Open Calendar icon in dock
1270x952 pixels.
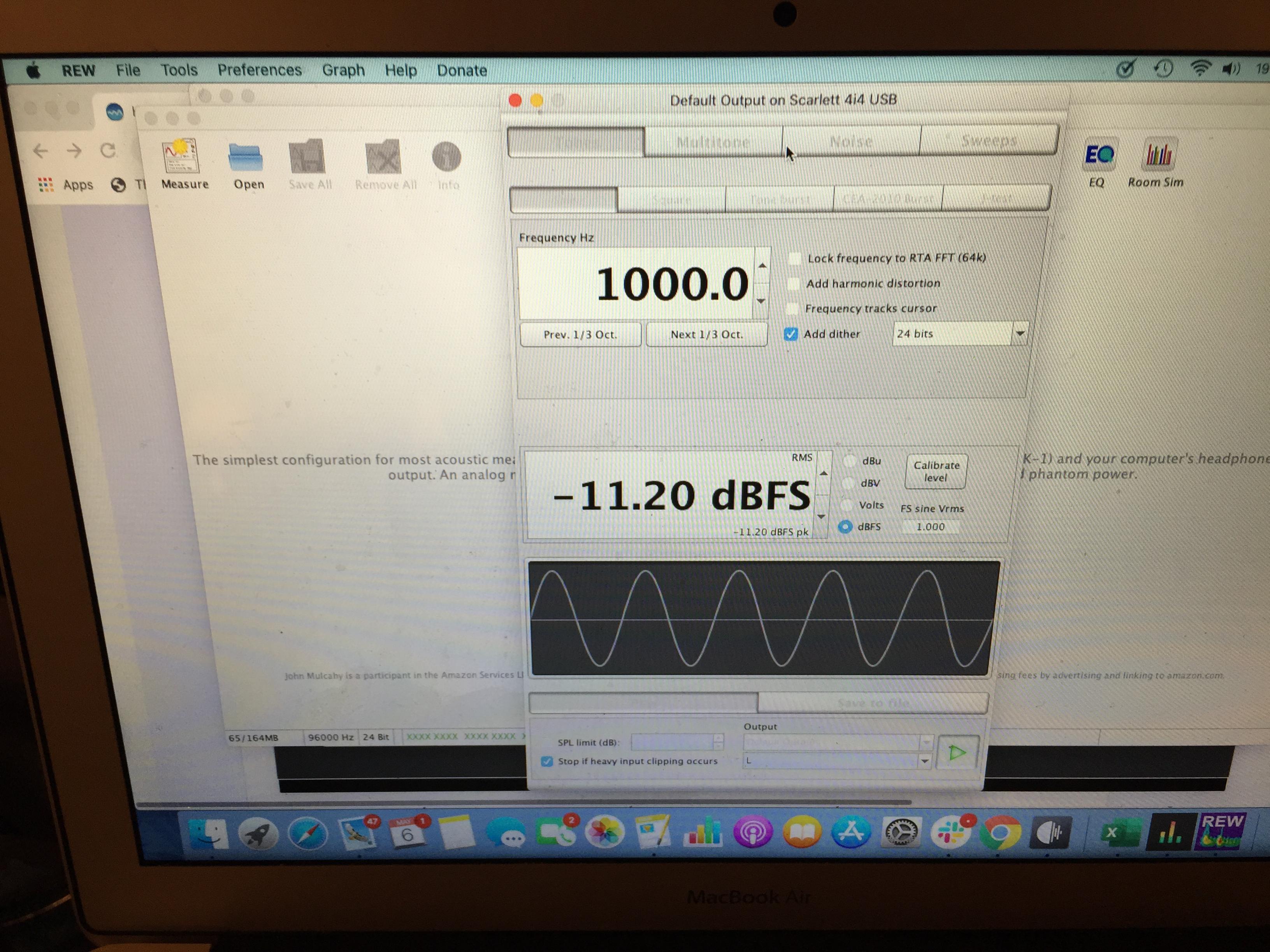407,833
